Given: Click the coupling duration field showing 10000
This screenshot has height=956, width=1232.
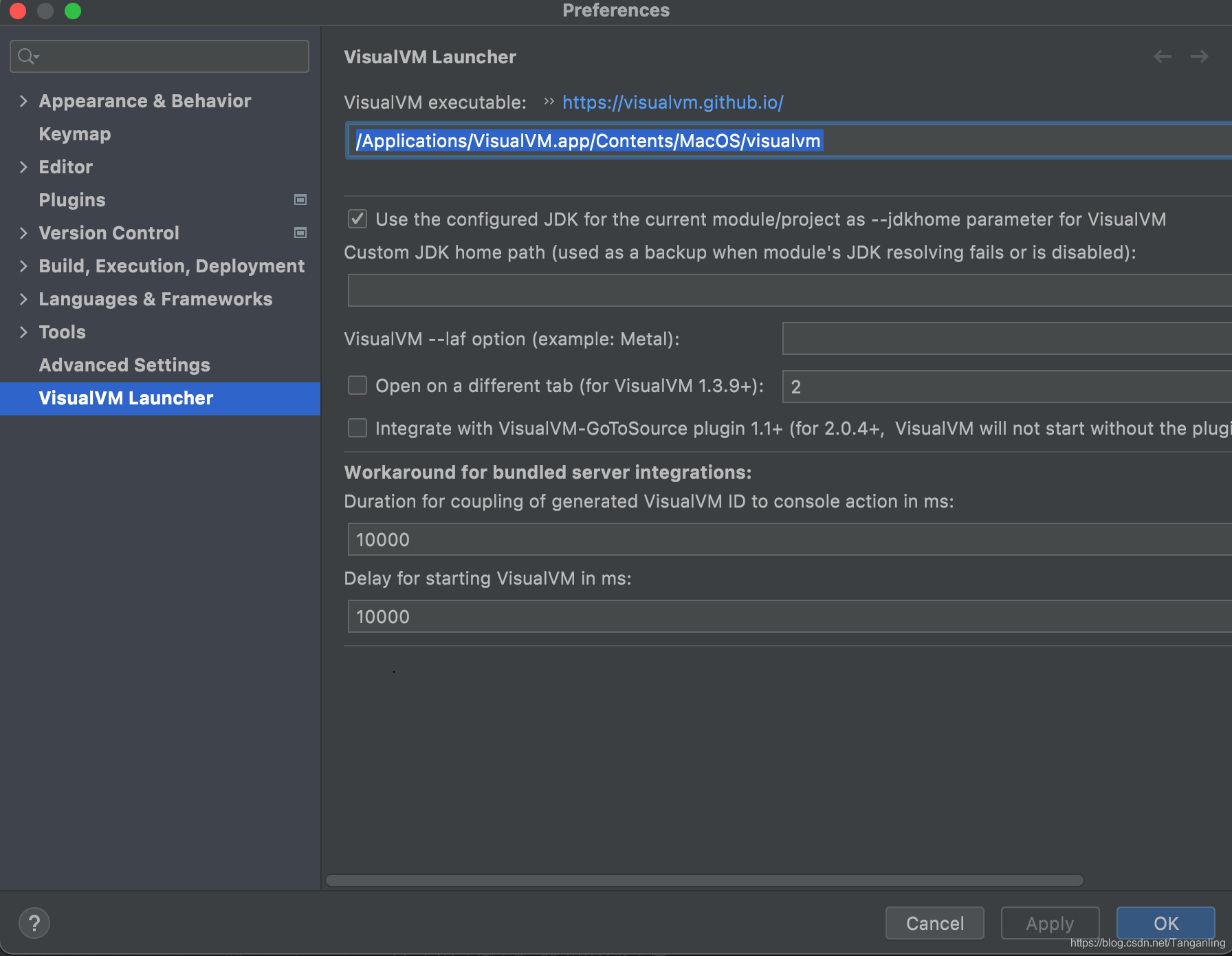Looking at the screenshot, I should point(789,539).
